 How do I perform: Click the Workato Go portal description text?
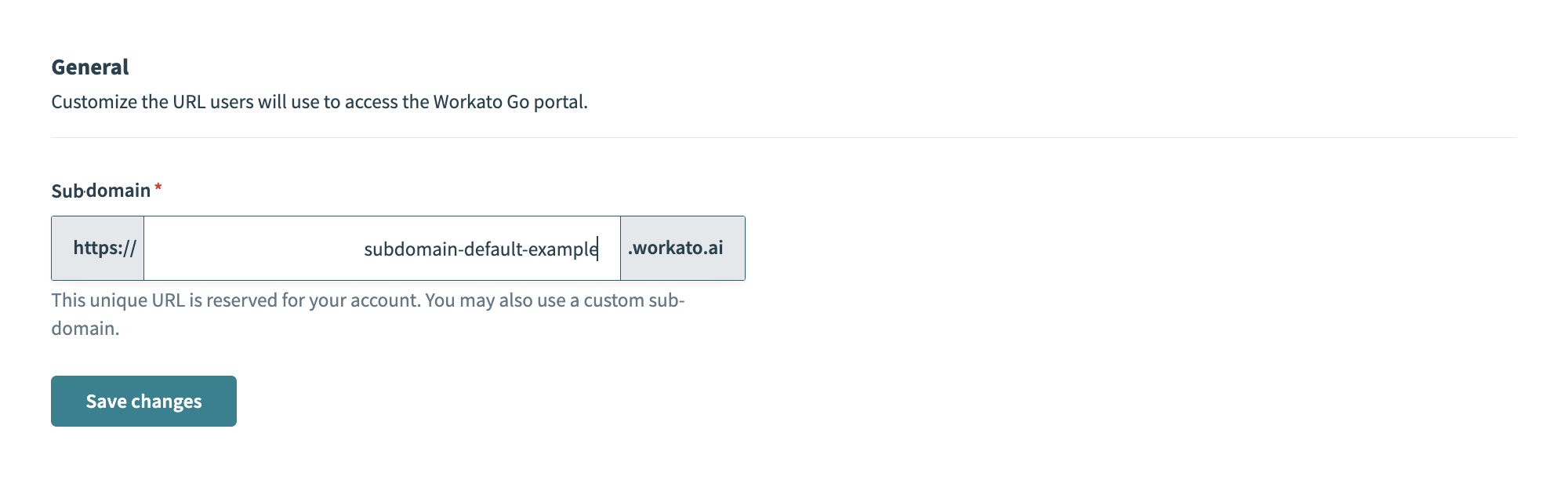pos(320,101)
